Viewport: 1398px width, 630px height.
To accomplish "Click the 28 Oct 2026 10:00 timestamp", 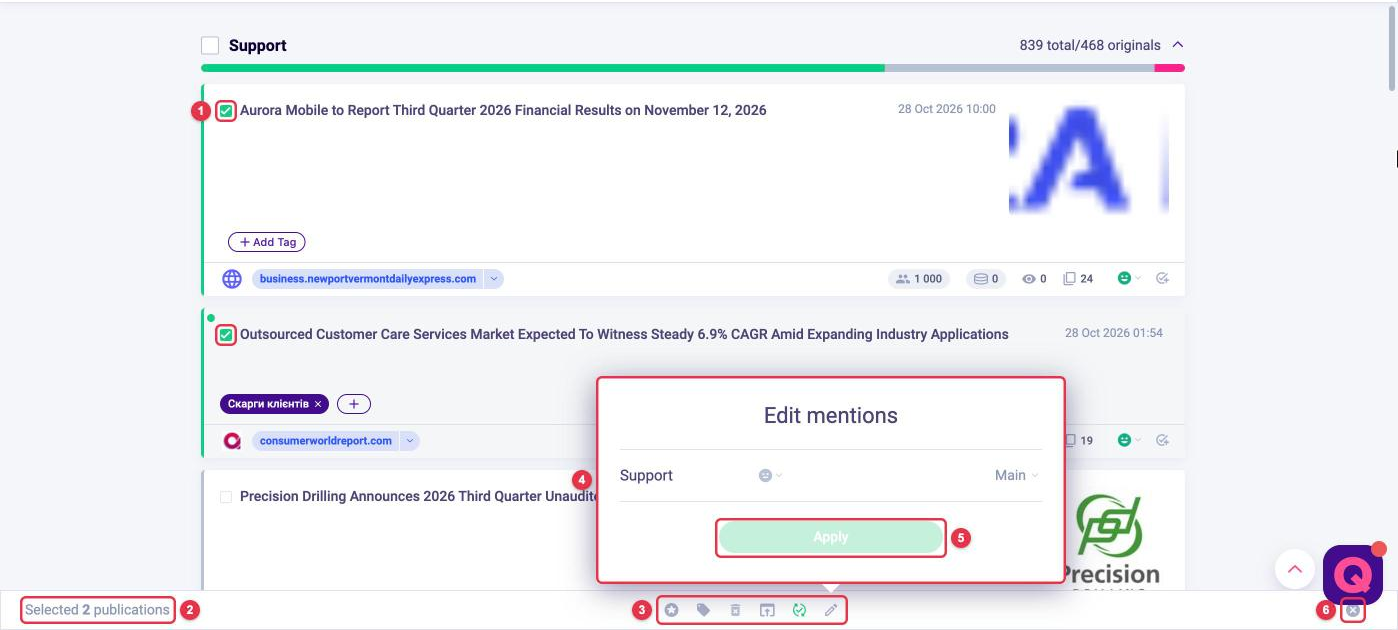I will click(x=947, y=109).
